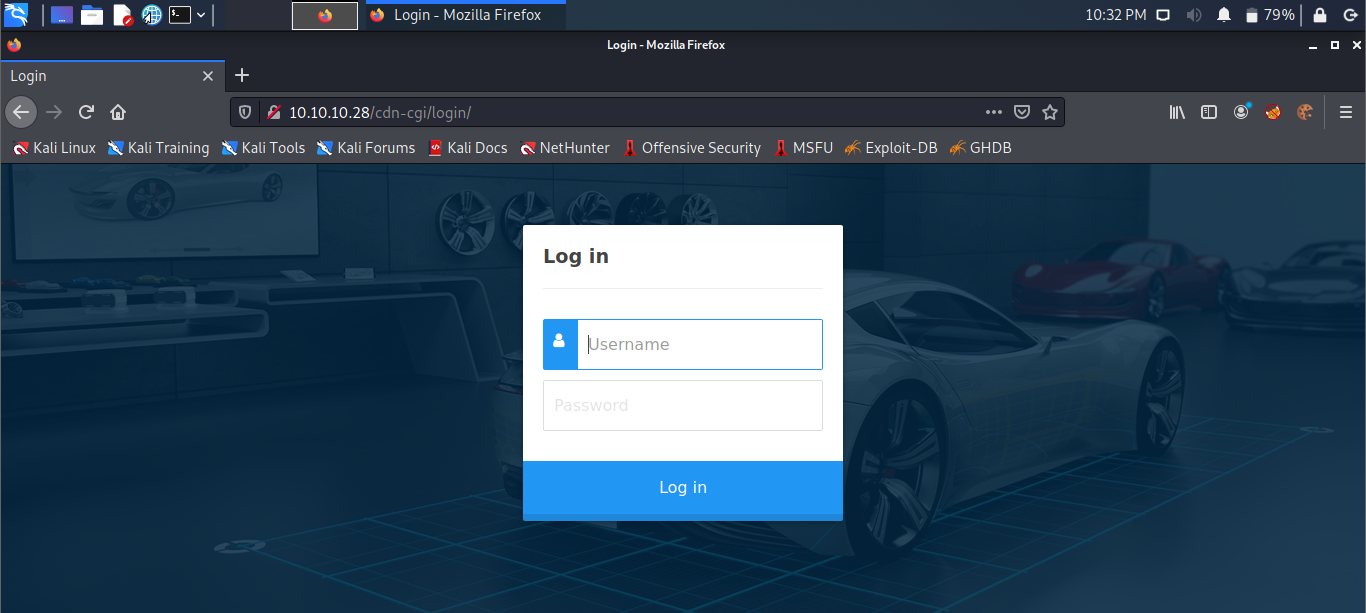Open the Firefox account icon
Viewport: 1366px width, 613px height.
[1241, 112]
